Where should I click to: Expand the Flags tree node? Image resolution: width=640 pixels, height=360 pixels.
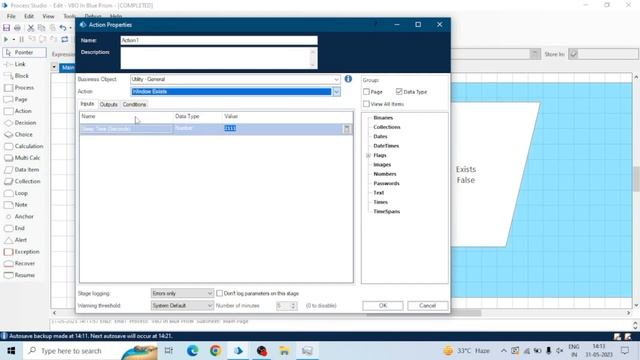point(368,156)
